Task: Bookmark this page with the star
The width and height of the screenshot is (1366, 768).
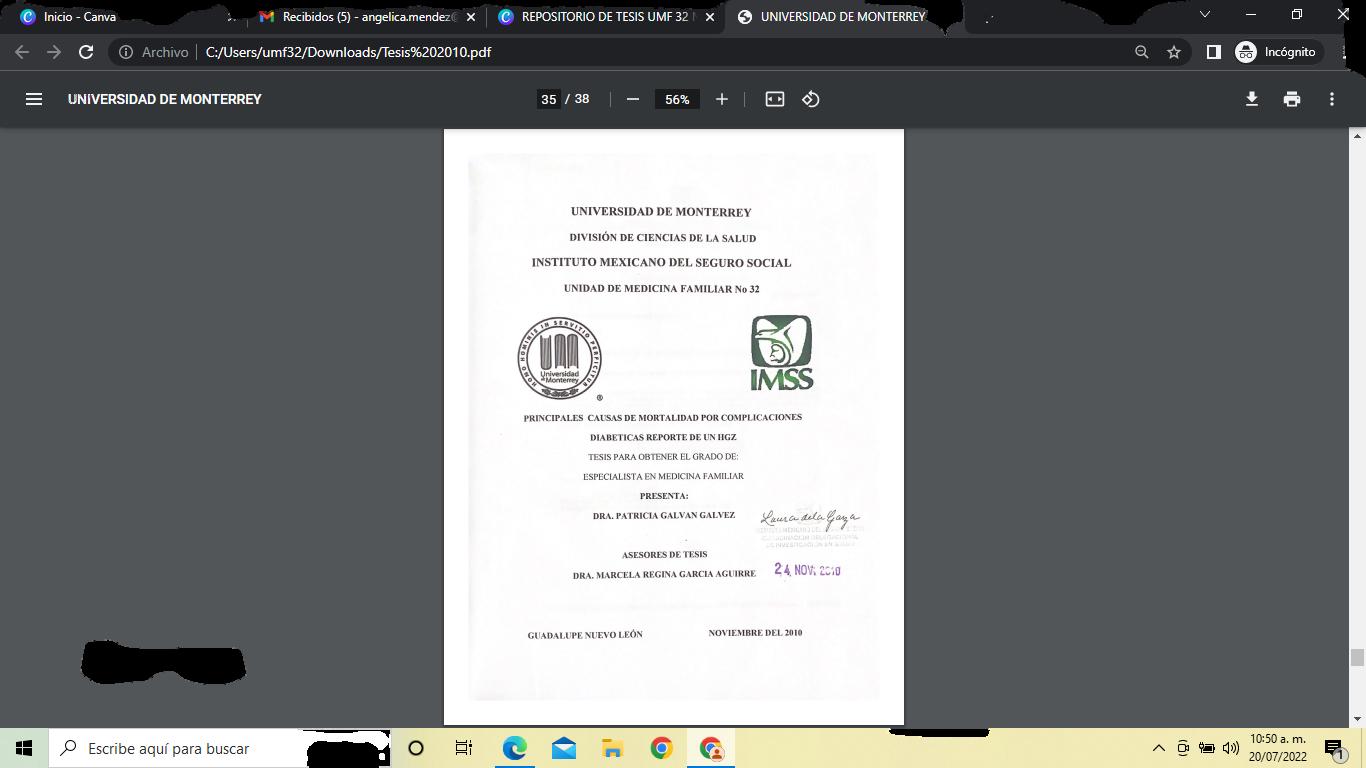Action: [x=1174, y=52]
